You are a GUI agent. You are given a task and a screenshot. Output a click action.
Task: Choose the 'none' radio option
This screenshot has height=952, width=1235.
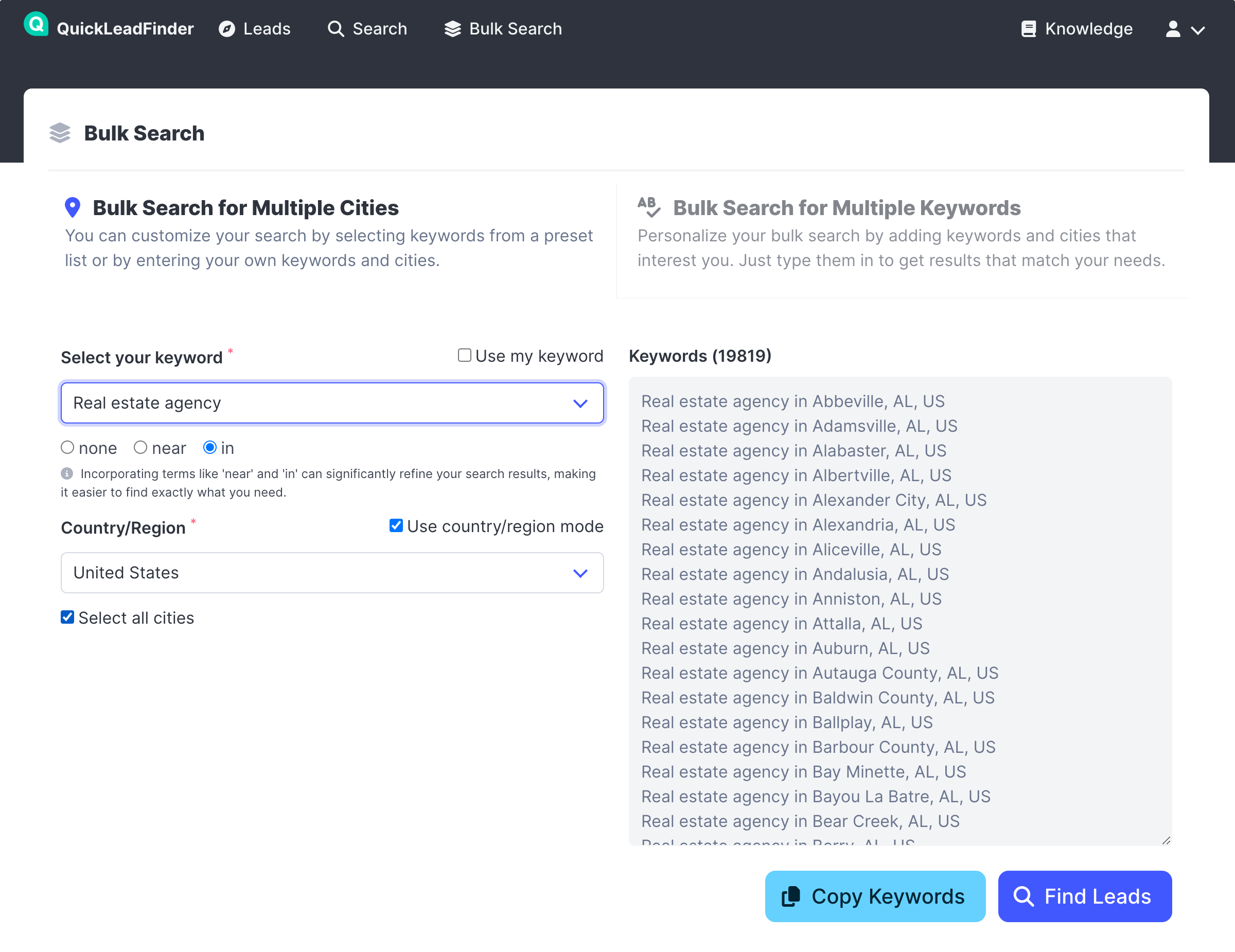pyautogui.click(x=67, y=447)
